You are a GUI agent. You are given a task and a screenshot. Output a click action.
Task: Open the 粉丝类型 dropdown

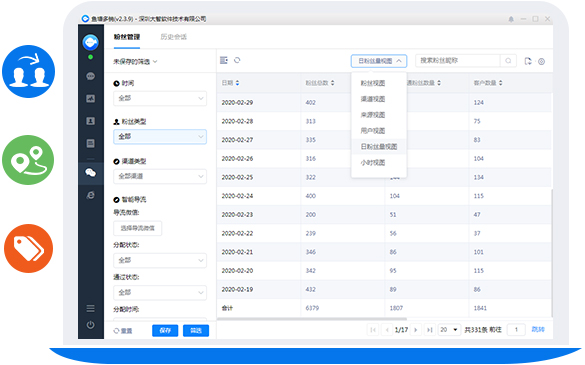(x=160, y=137)
